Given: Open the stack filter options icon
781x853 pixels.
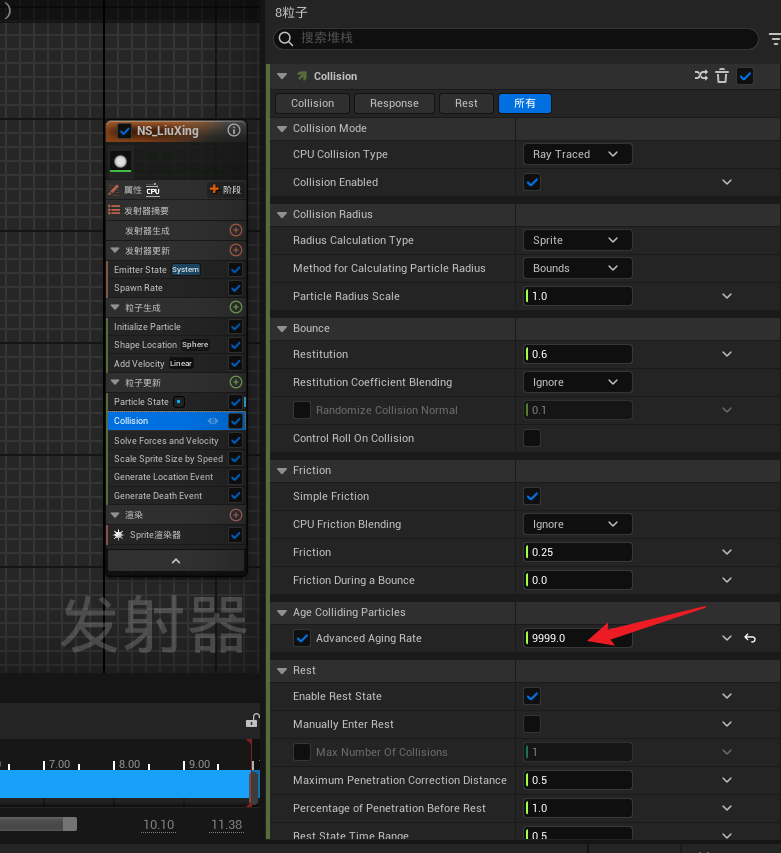Looking at the screenshot, I should [774, 39].
